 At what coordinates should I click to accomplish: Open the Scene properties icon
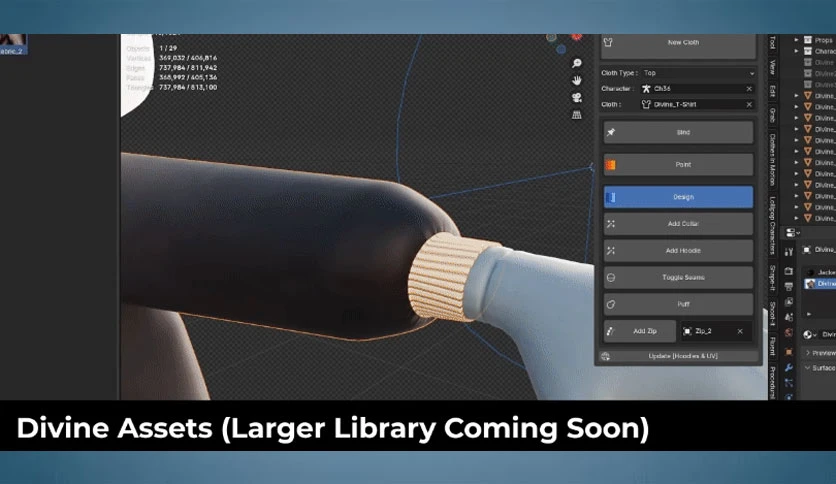[x=789, y=318]
